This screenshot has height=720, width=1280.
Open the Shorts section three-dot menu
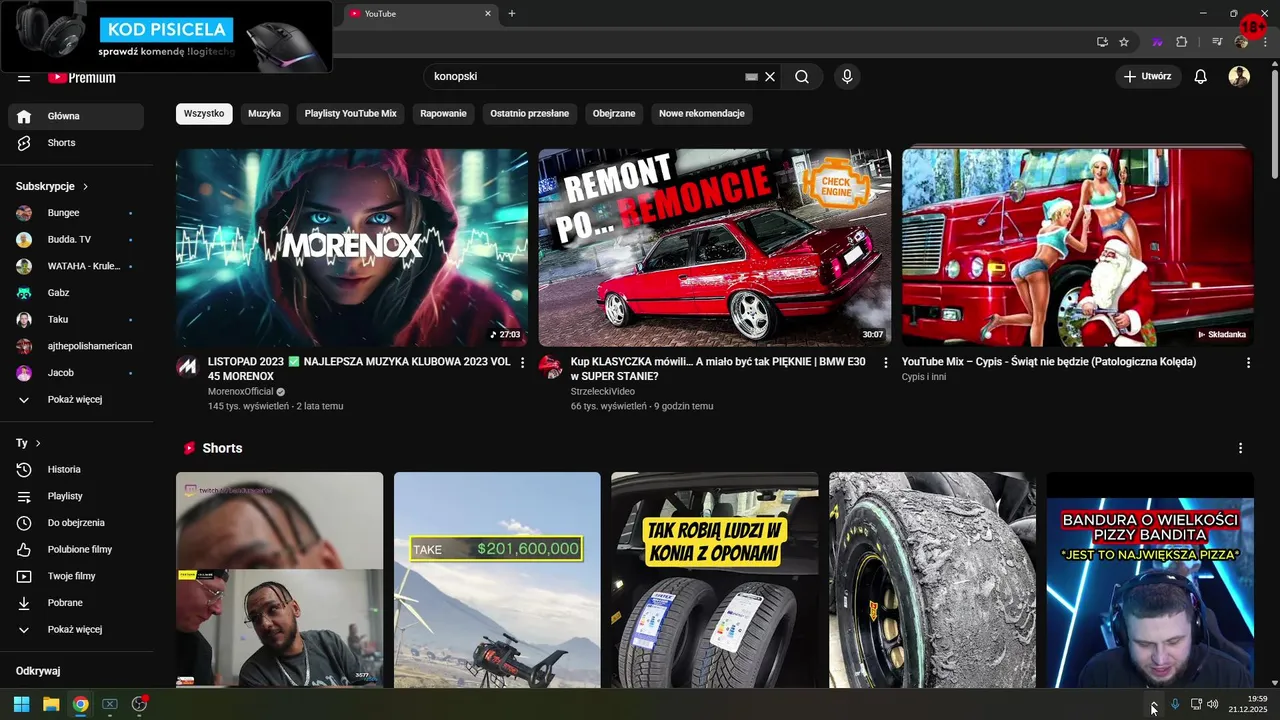pyautogui.click(x=1240, y=448)
